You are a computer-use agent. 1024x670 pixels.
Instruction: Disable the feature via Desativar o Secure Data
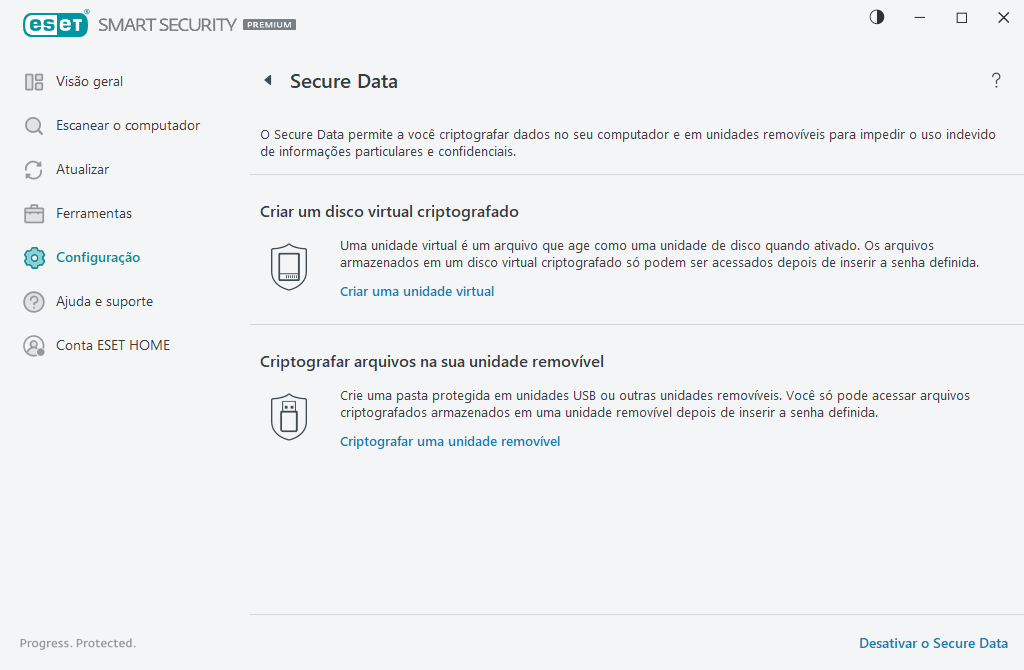coord(933,643)
